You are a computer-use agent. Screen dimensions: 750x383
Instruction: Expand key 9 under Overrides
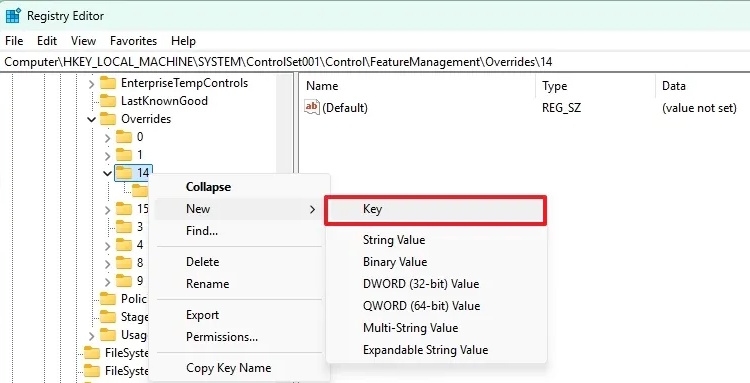[x=107, y=281]
